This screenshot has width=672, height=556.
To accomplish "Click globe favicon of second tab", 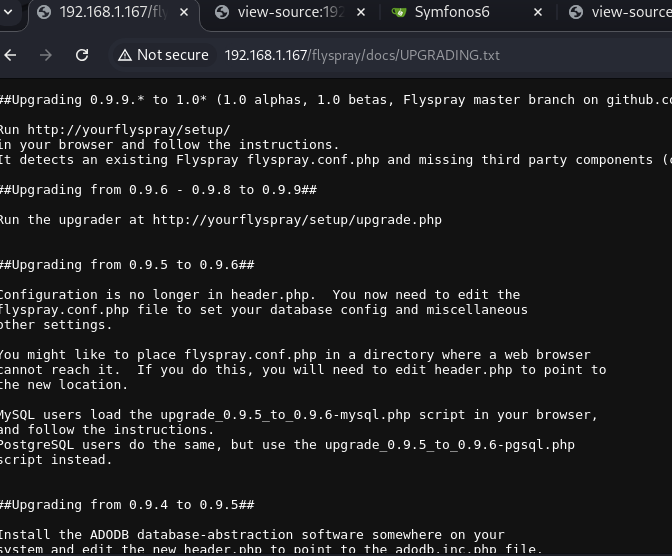I will 221,13.
